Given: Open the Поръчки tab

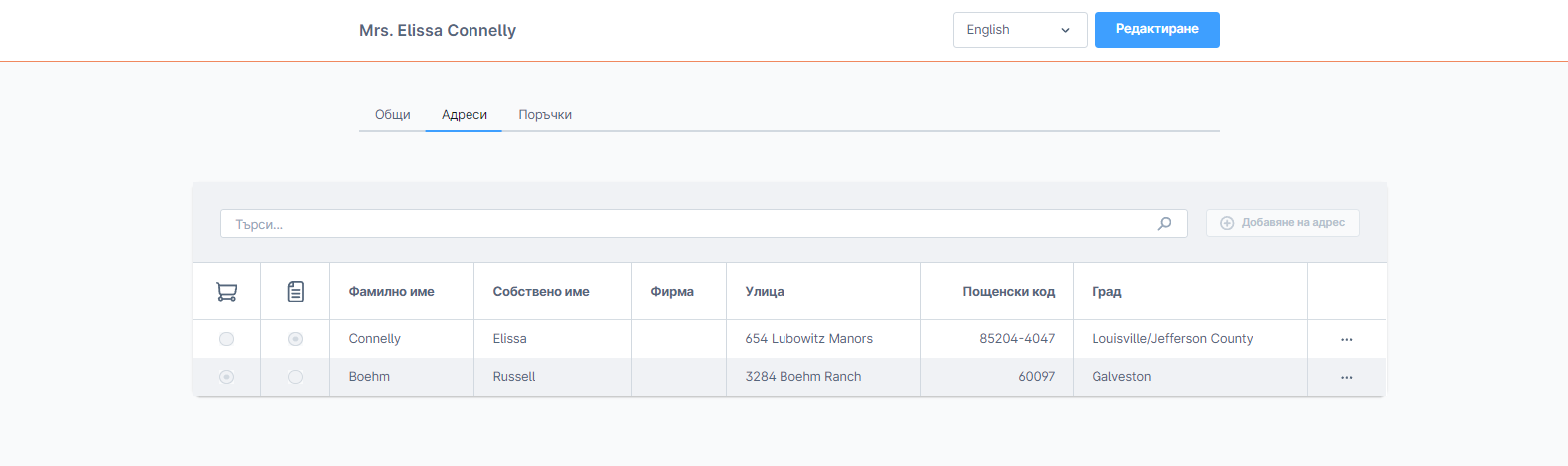Looking at the screenshot, I should click(x=545, y=115).
